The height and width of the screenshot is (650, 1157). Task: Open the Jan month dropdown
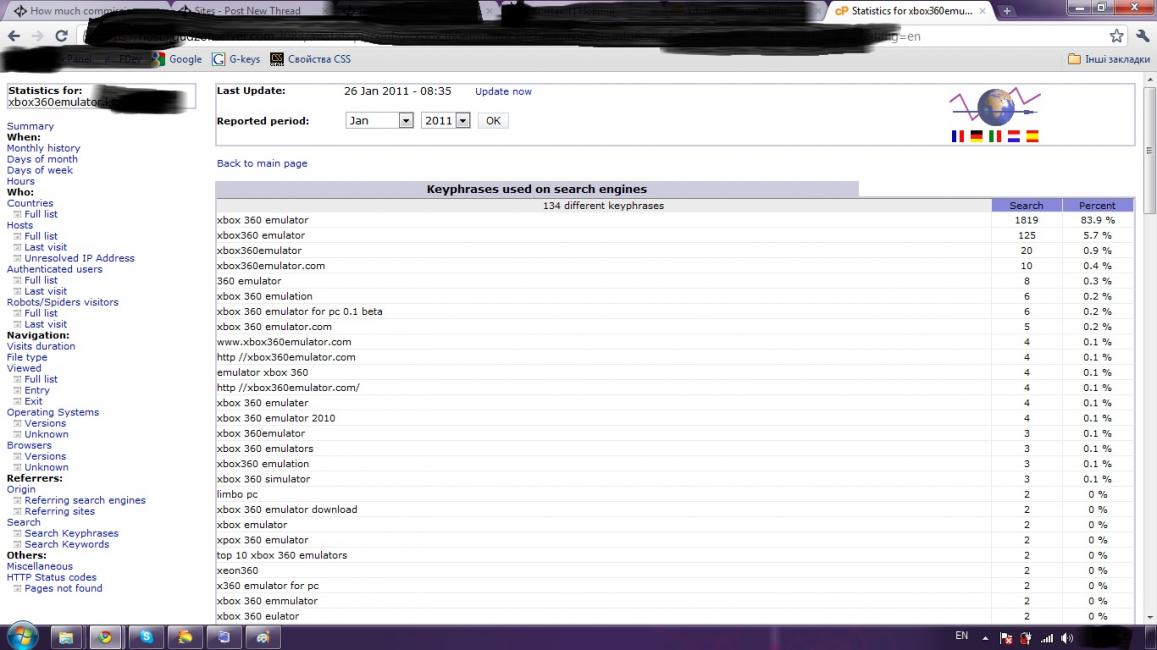[x=379, y=120]
